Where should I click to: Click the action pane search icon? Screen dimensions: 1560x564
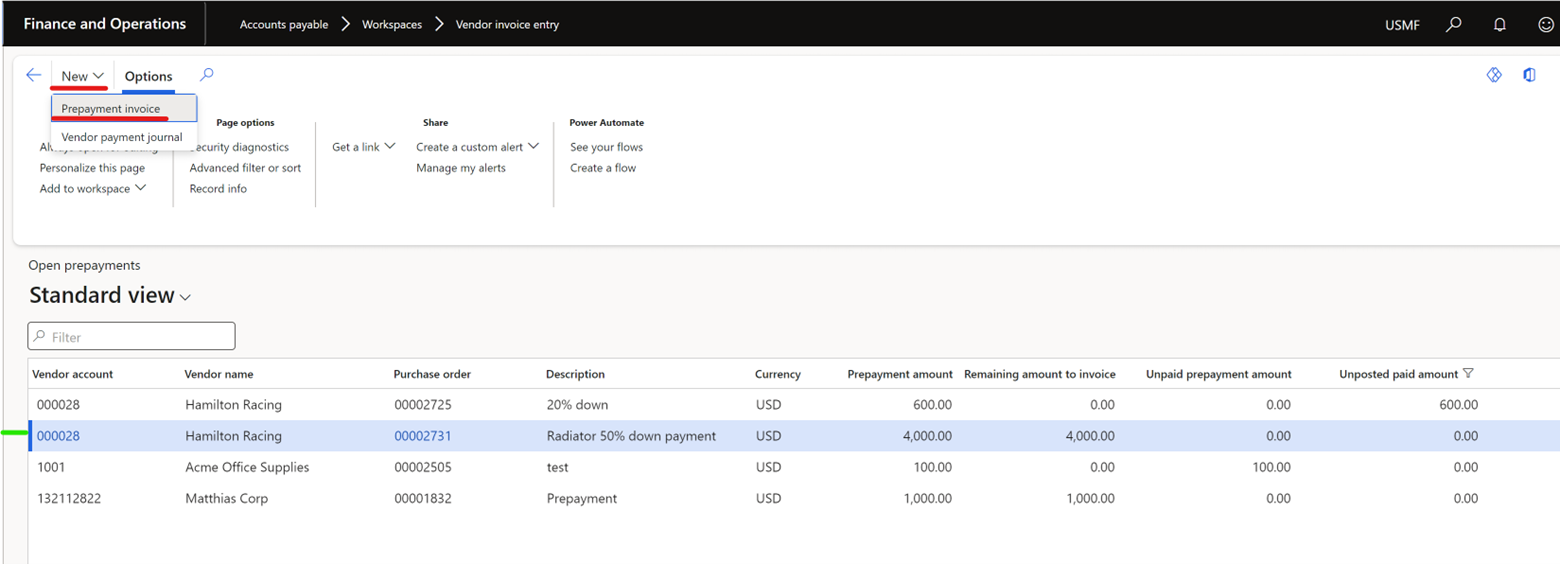(207, 75)
